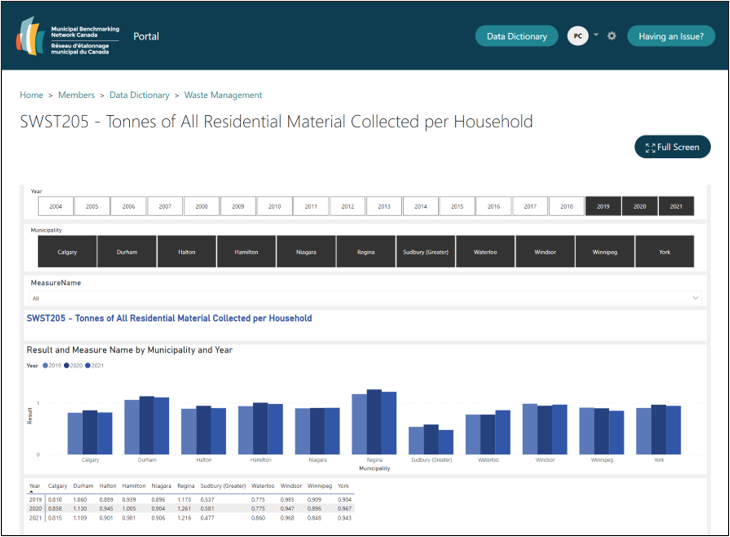Viewport: 730px width, 537px height.
Task: Deselect the Calgary municipality tile
Action: [x=67, y=252]
